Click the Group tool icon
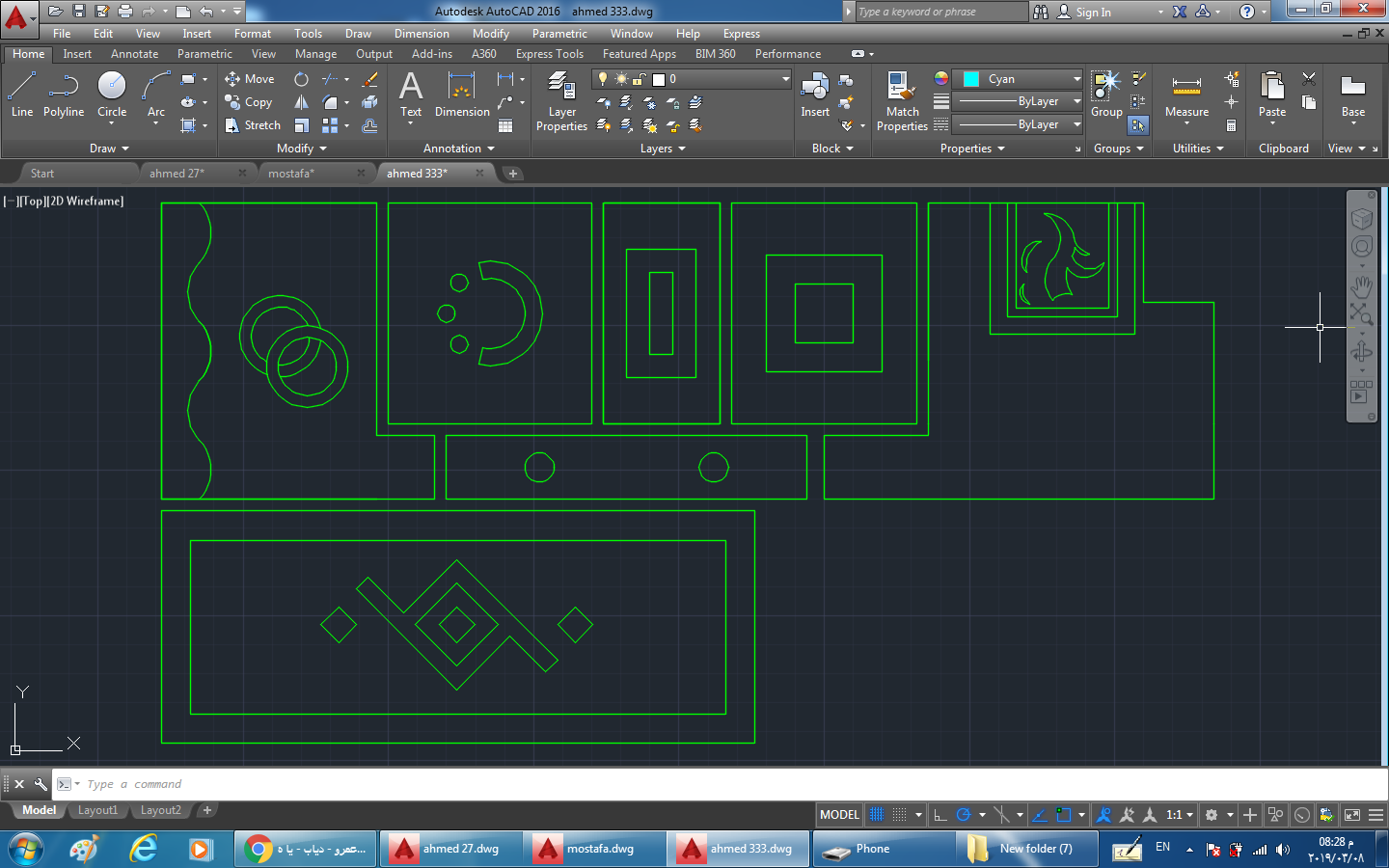This screenshot has height=868, width=1389. pos(1106,95)
